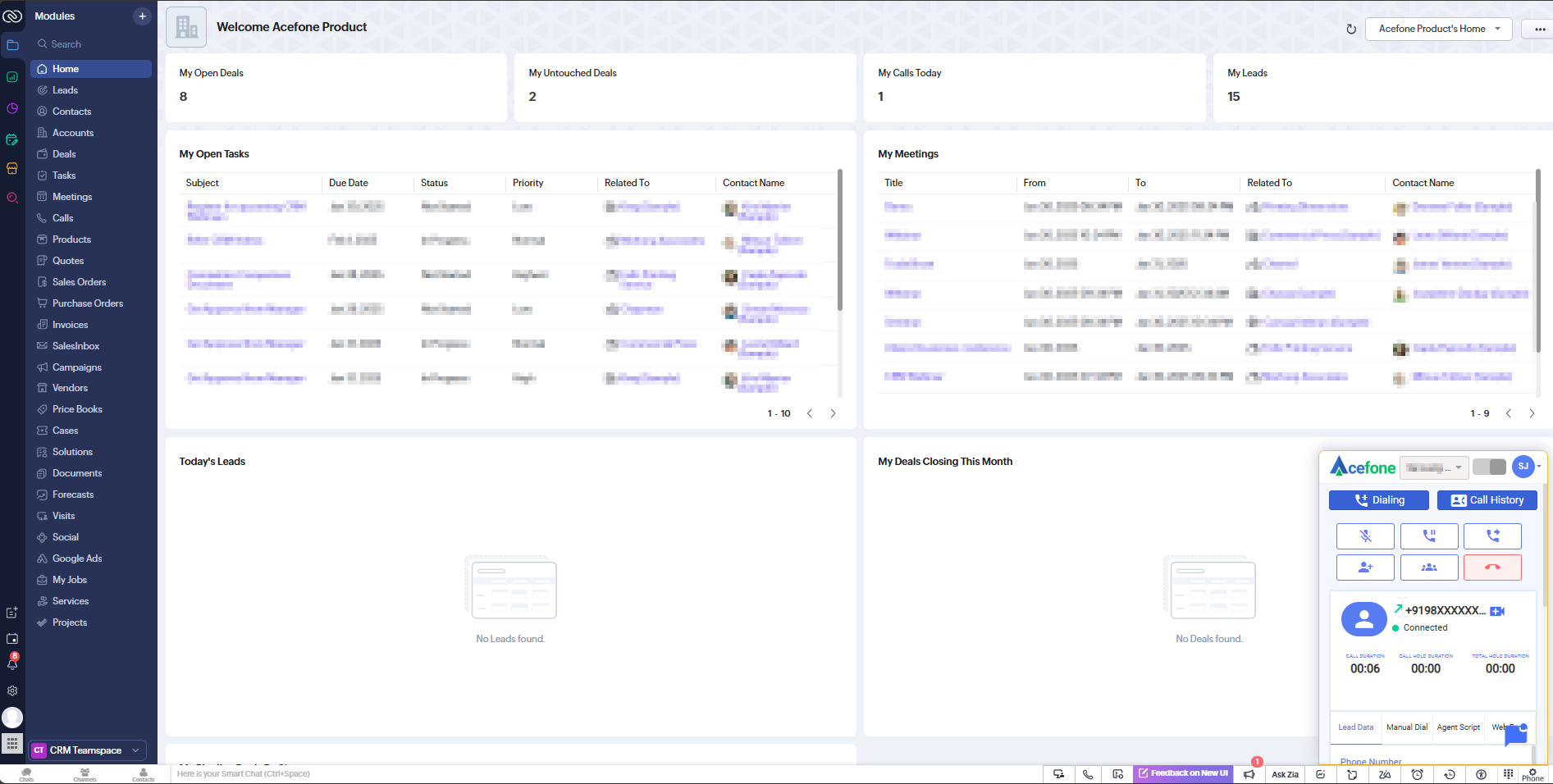Open the purple analytics pie icon
The width and height of the screenshot is (1553, 784).
[x=12, y=108]
